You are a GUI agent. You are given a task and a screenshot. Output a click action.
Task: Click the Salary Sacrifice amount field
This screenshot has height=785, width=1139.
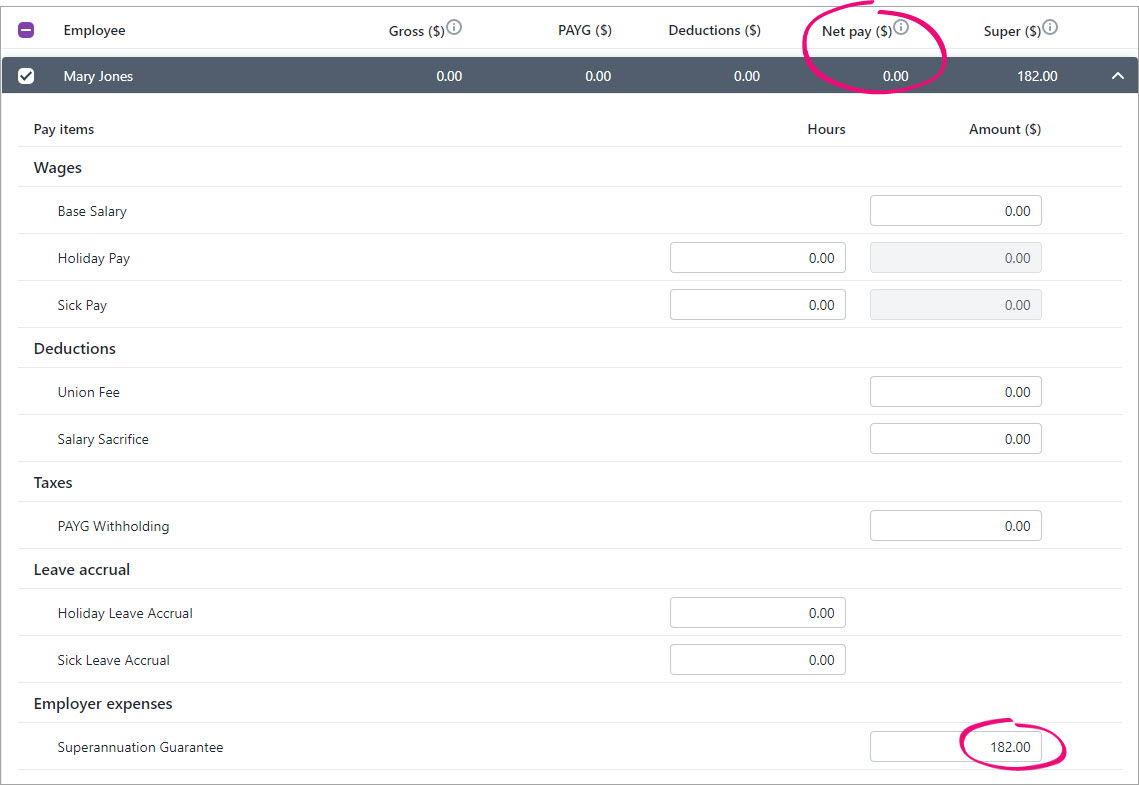955,439
